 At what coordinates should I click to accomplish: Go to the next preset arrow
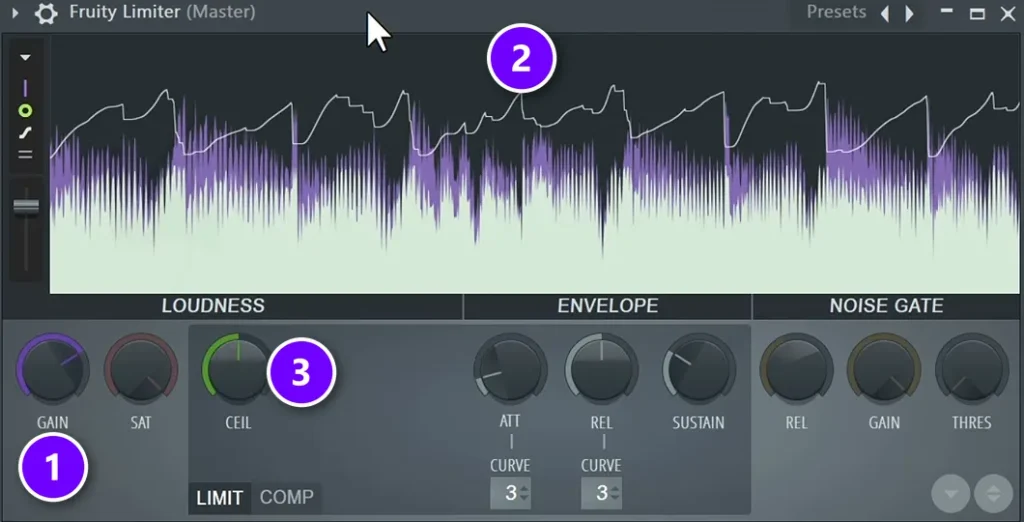coord(909,13)
